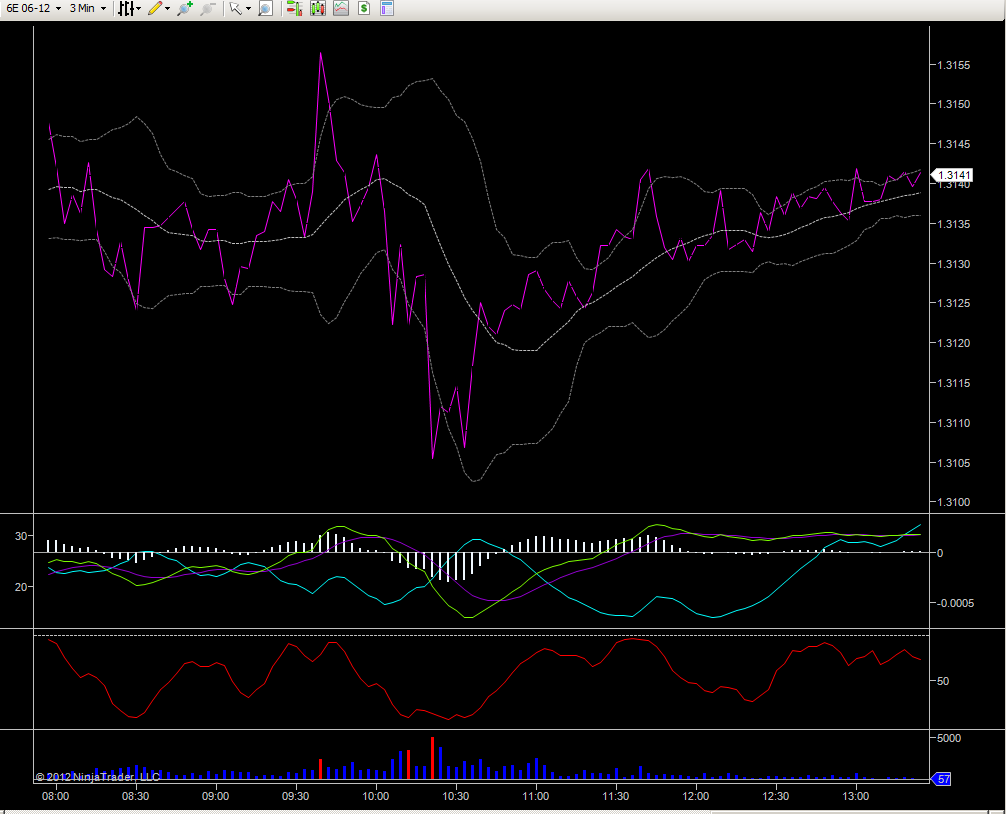Open the zoom frame magnifier window icon
The height and width of the screenshot is (814, 1006).
(266, 8)
